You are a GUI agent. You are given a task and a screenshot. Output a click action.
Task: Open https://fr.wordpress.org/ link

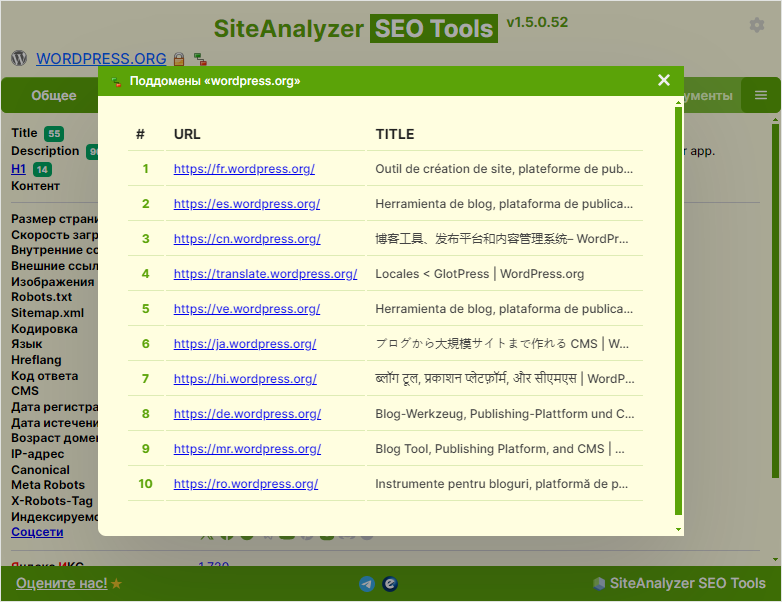244,169
